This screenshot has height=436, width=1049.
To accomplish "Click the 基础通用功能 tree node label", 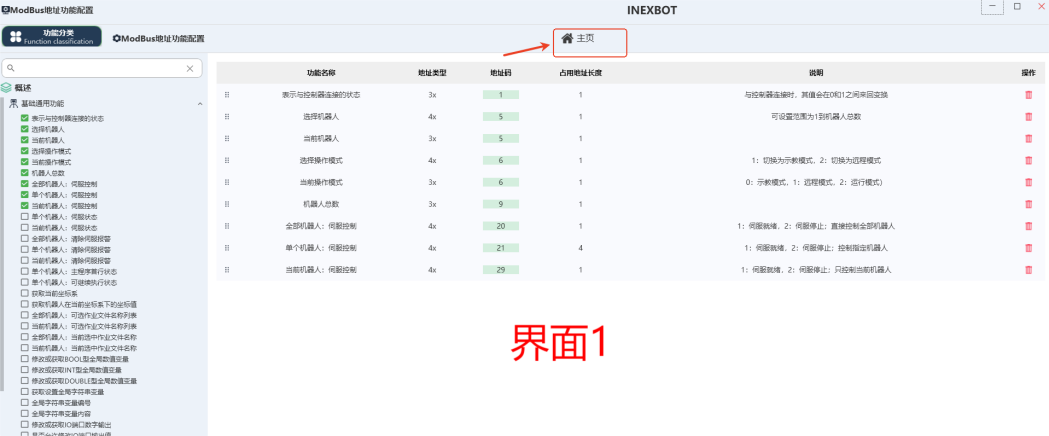I will (42, 104).
